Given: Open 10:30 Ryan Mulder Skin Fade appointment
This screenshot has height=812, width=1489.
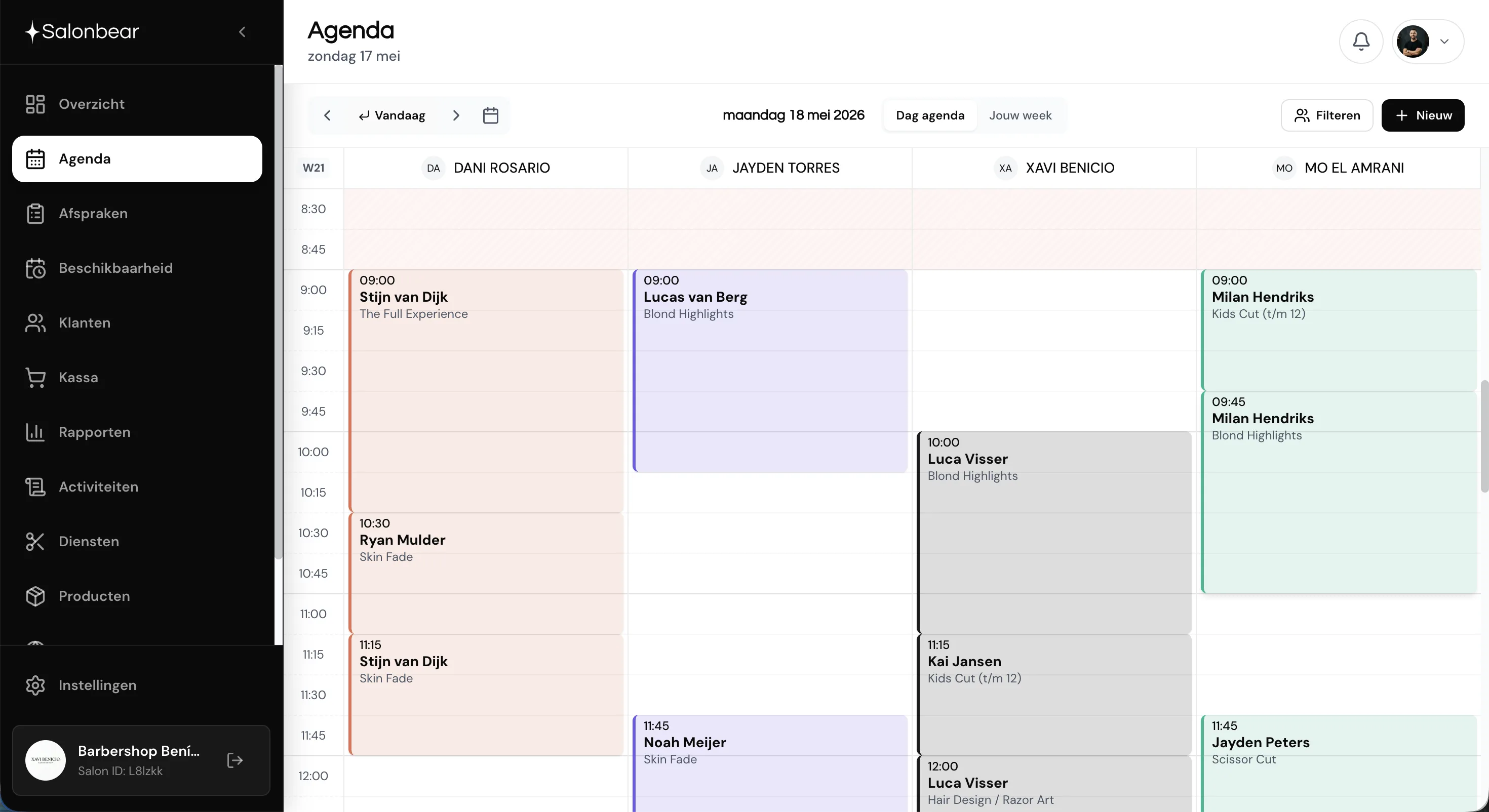Looking at the screenshot, I should [x=486, y=573].
